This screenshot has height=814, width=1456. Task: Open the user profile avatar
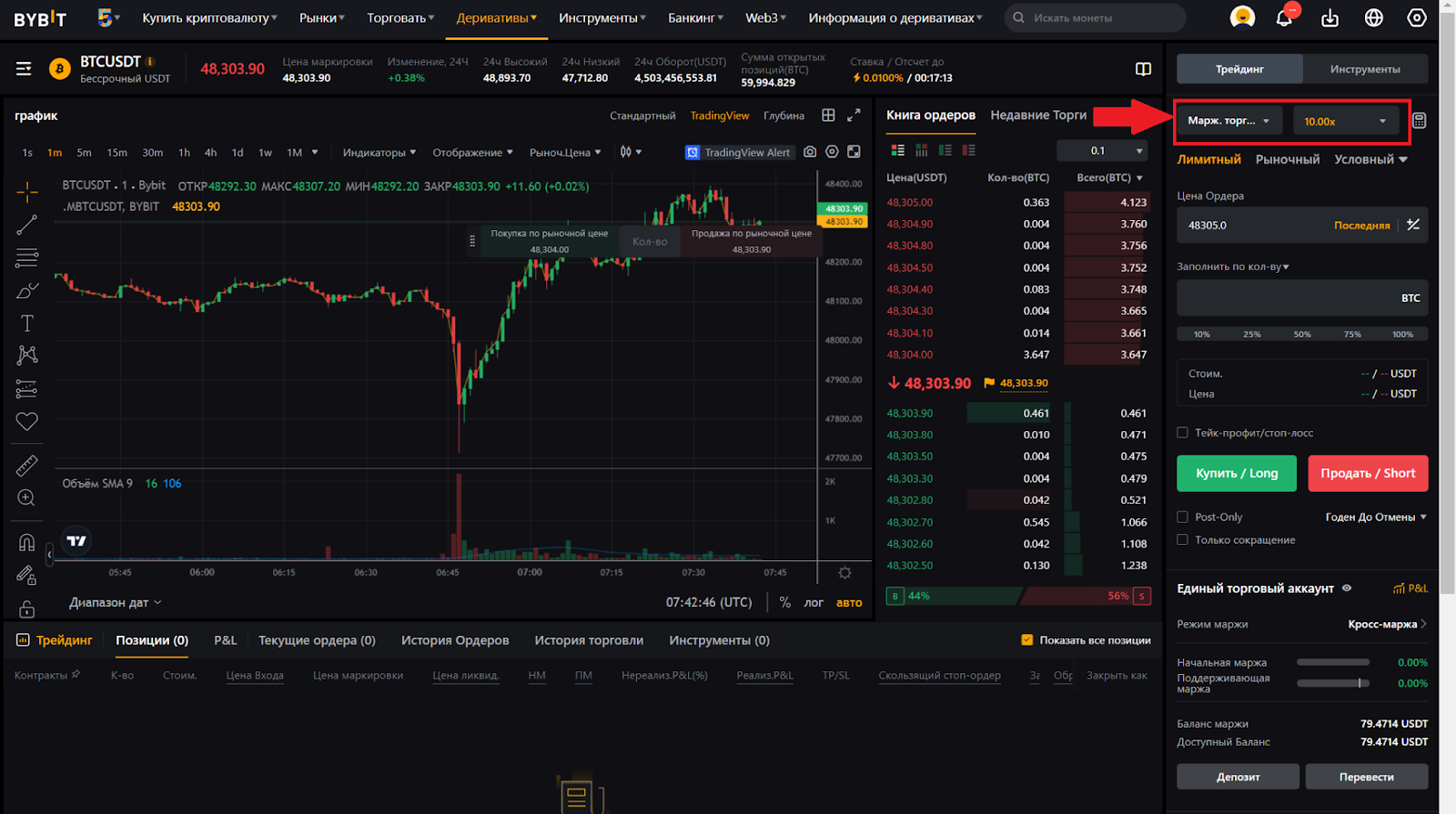click(x=1242, y=17)
